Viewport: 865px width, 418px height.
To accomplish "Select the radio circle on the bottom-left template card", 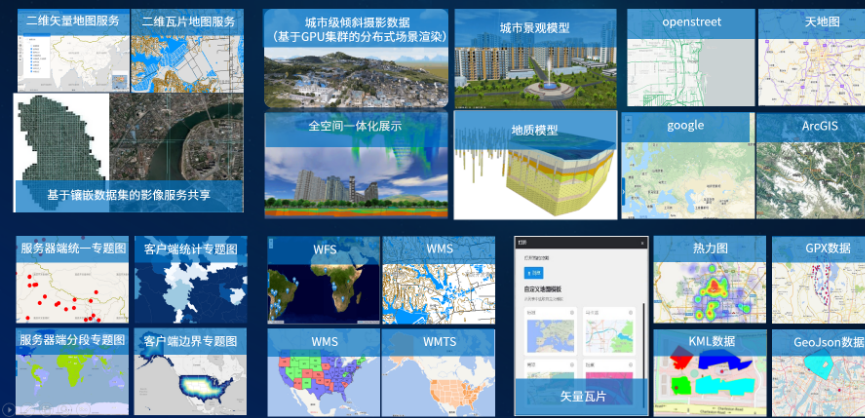I will click(x=572, y=365).
